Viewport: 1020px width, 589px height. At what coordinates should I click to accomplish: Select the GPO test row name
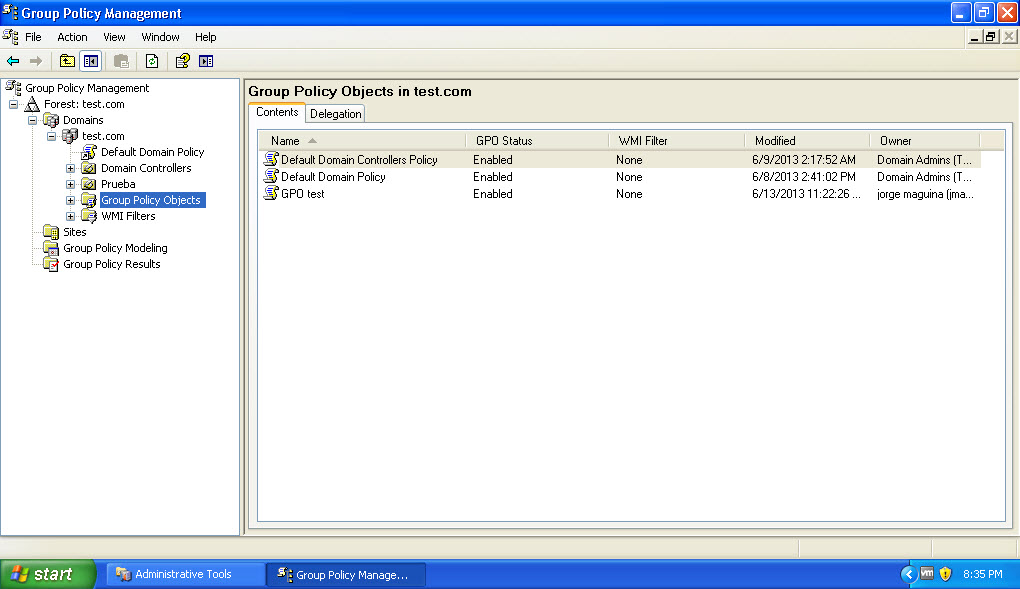point(302,194)
